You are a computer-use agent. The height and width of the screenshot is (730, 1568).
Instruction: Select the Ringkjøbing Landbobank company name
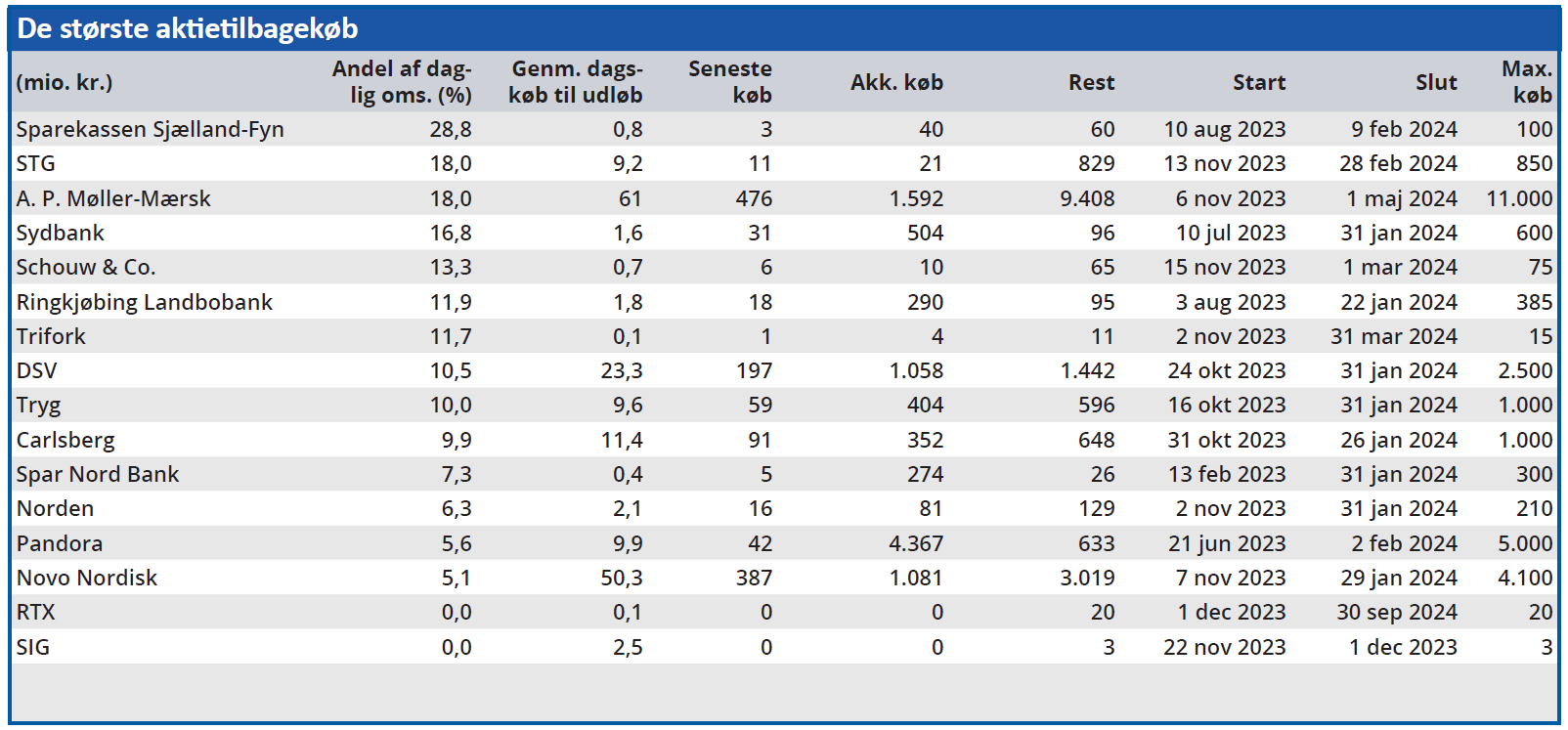point(145,302)
